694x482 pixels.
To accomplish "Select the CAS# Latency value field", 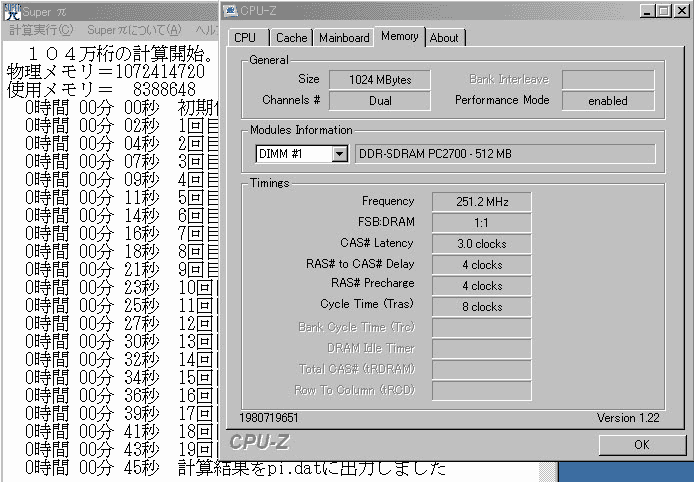I will (481, 244).
